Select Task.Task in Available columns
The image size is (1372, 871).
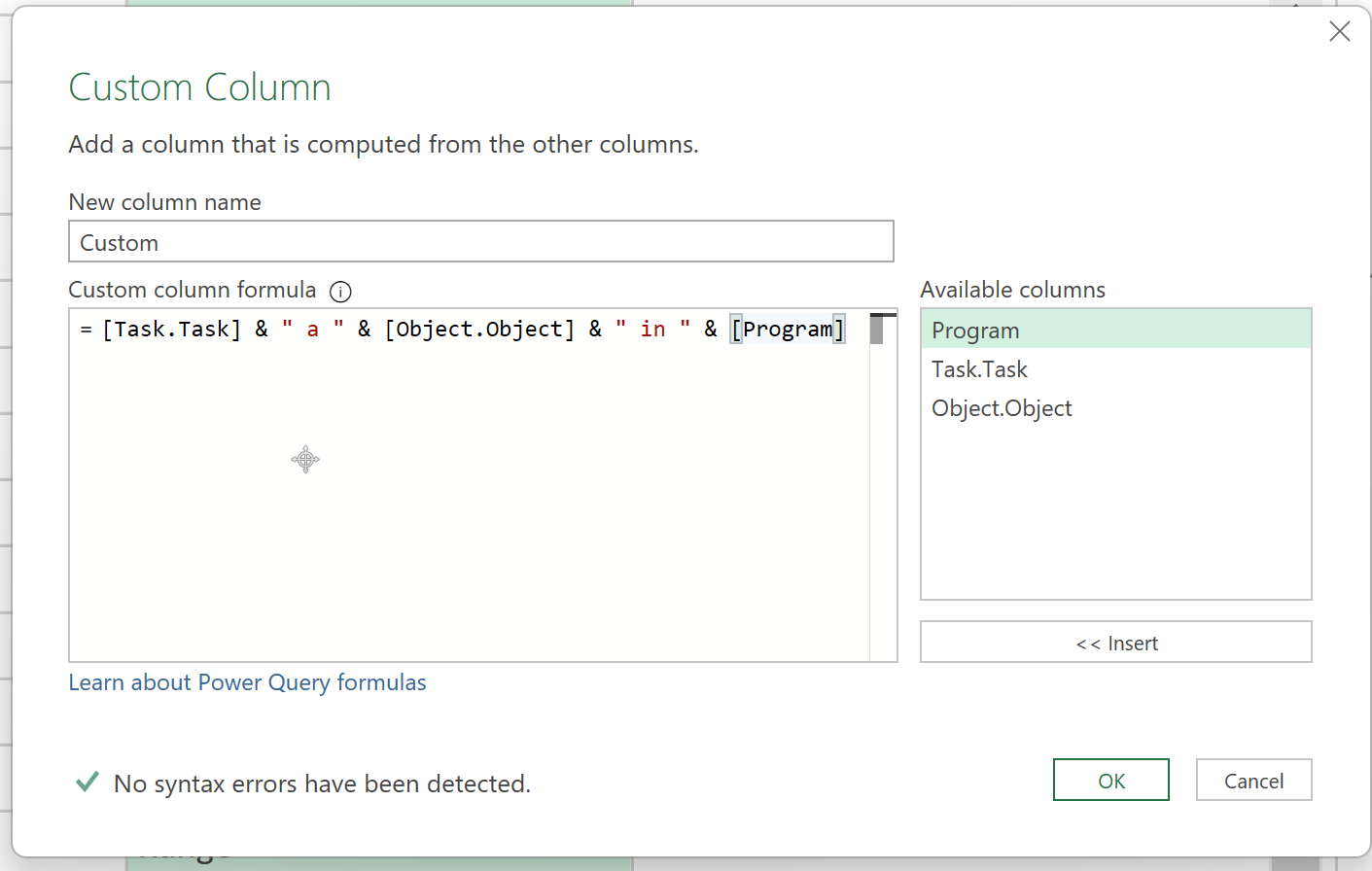tap(979, 369)
